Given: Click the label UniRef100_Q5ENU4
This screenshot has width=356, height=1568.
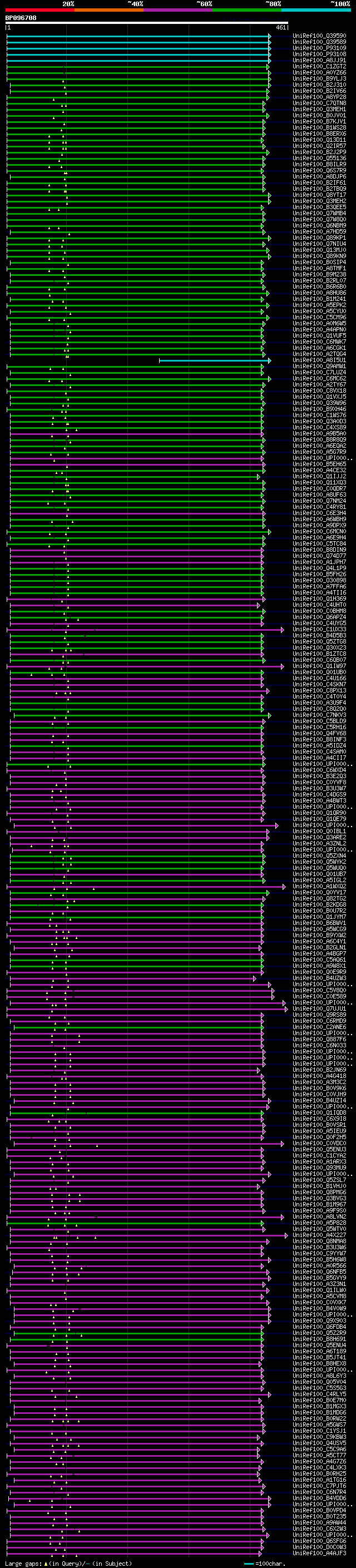Looking at the screenshot, I should coord(319,1344).
